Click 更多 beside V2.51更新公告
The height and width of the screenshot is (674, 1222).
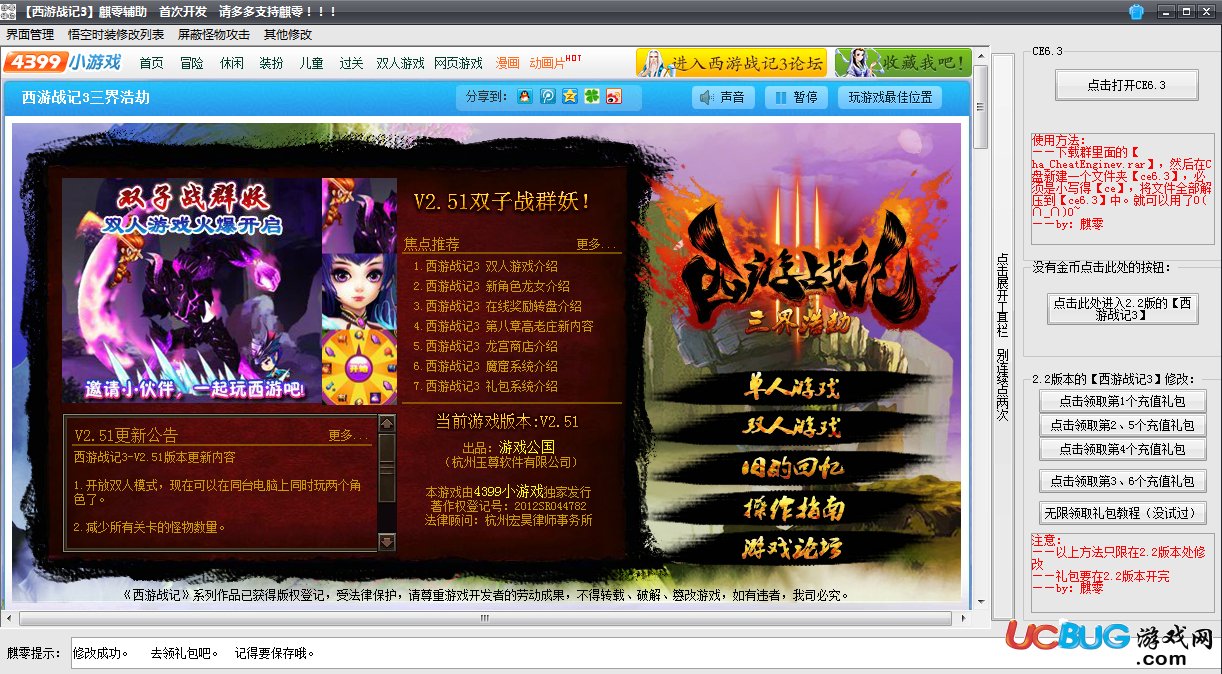coord(348,436)
